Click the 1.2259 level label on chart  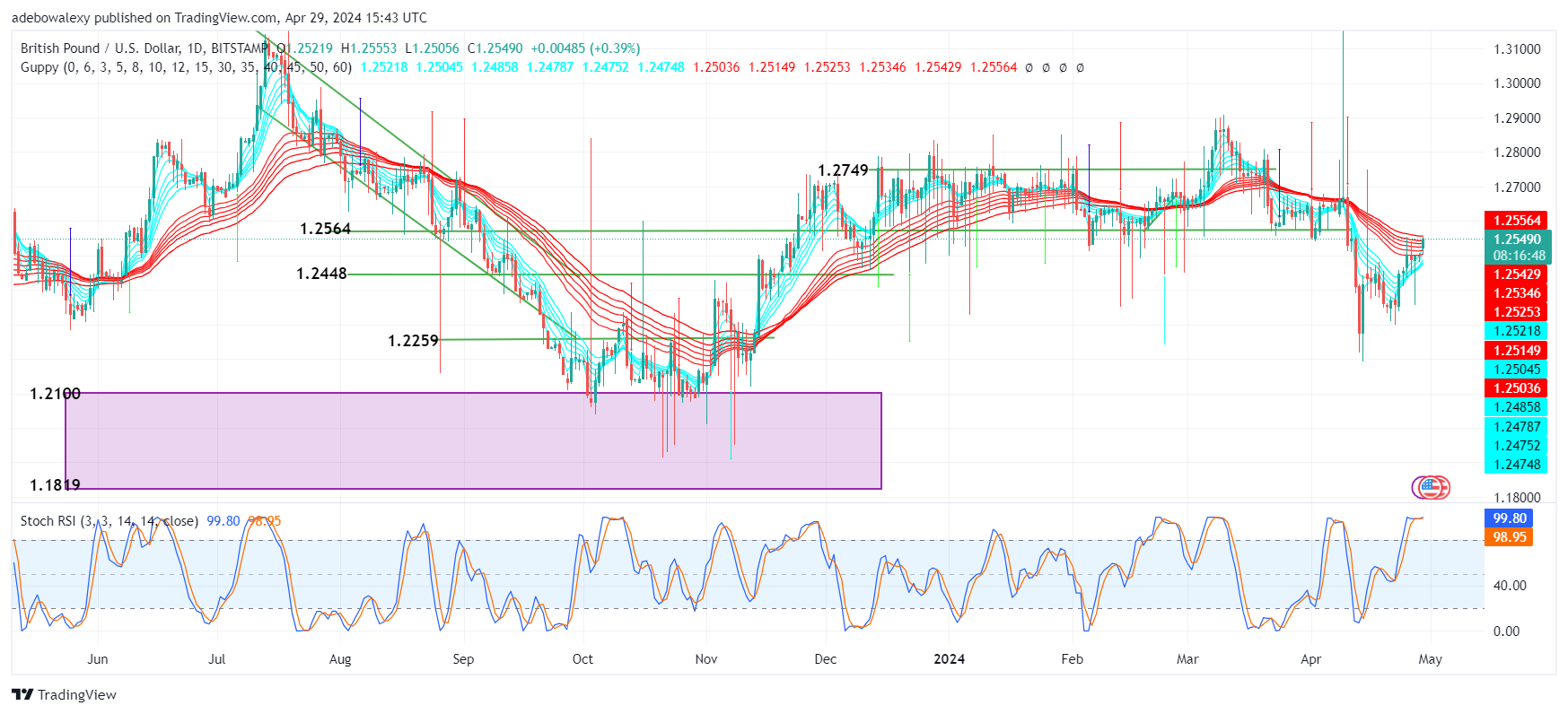click(413, 341)
